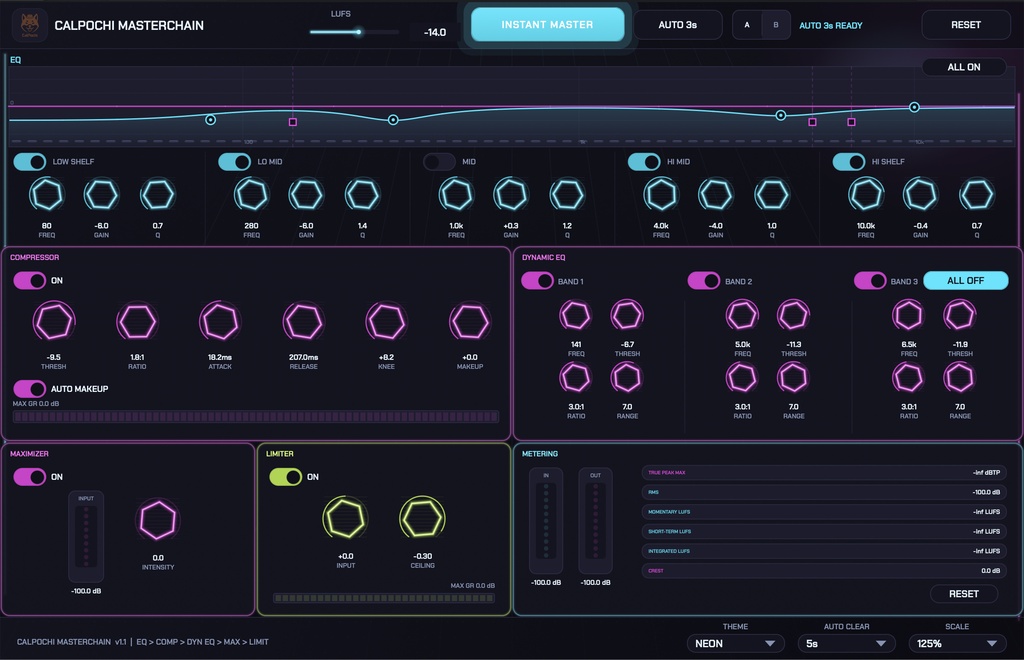Viewport: 1024px width, 660px height.
Task: Click the Calpochi fox logo icon
Action: (x=29, y=25)
